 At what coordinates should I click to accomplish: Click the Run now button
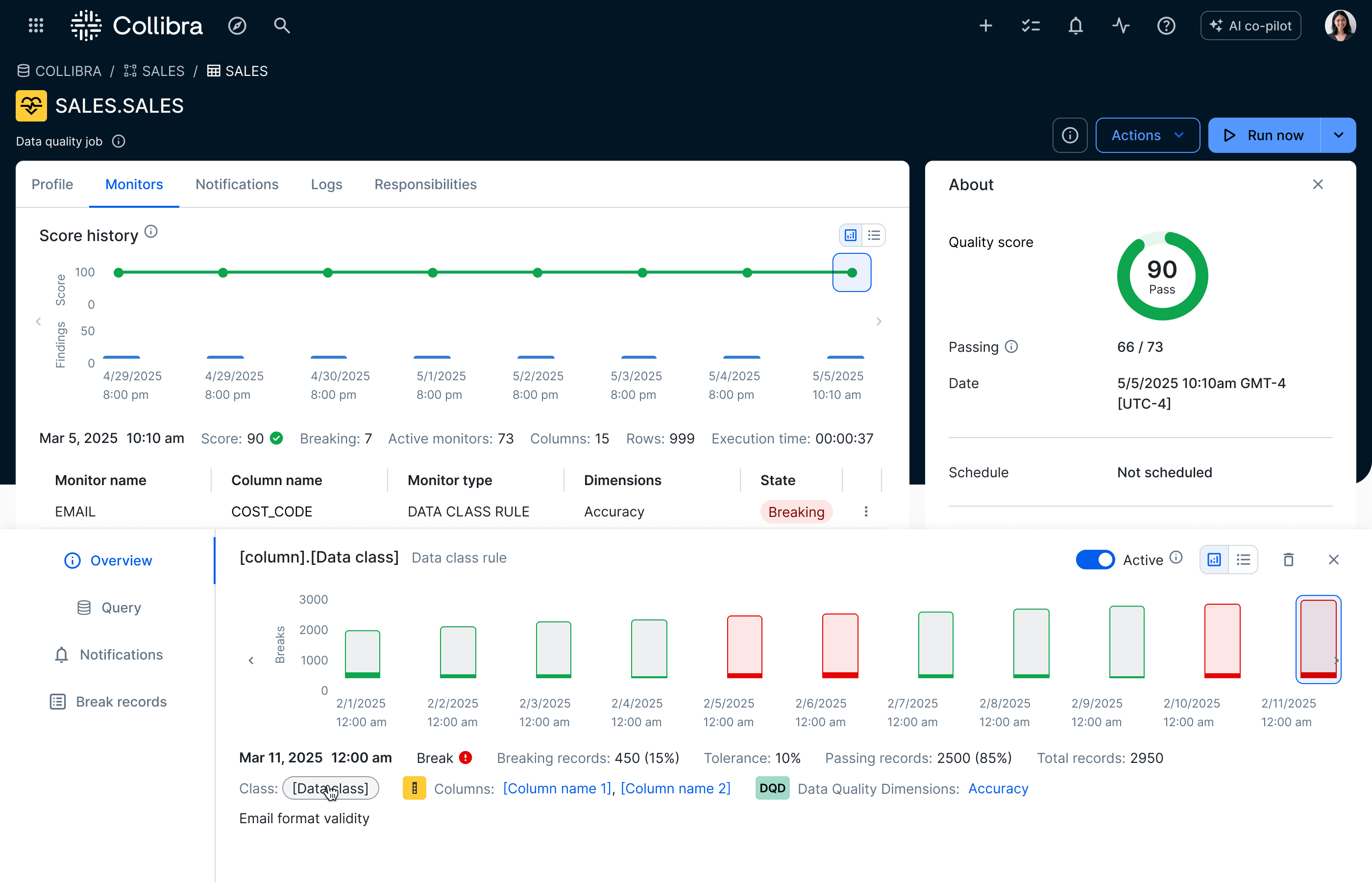[1264, 135]
